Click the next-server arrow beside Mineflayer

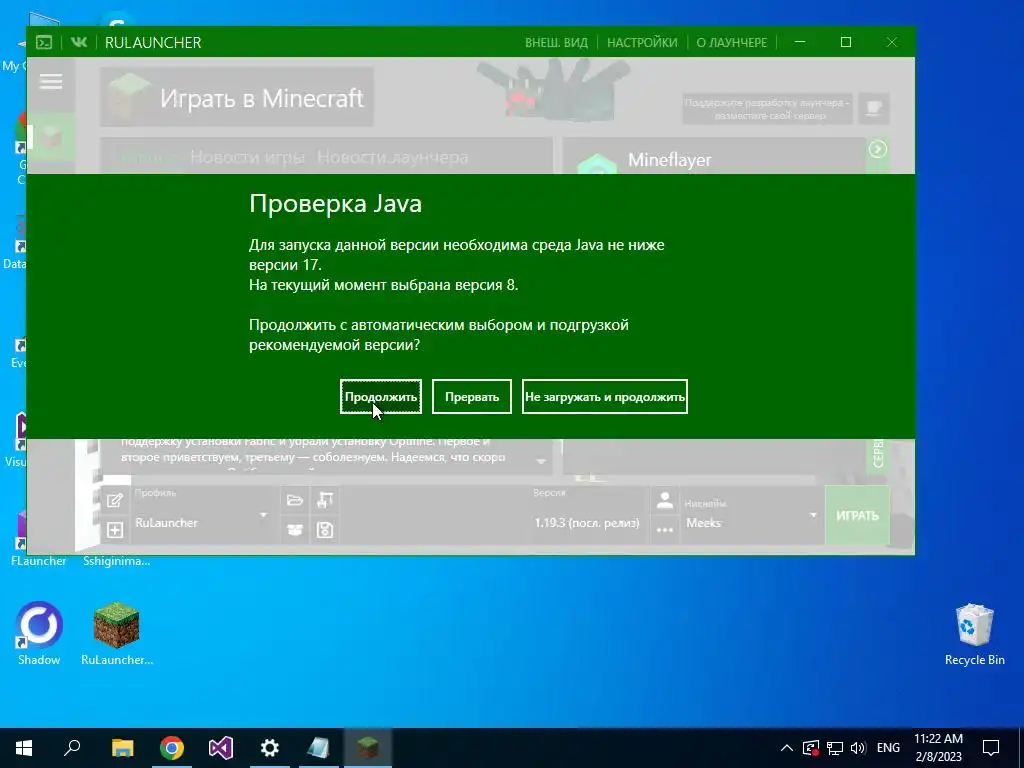[878, 150]
